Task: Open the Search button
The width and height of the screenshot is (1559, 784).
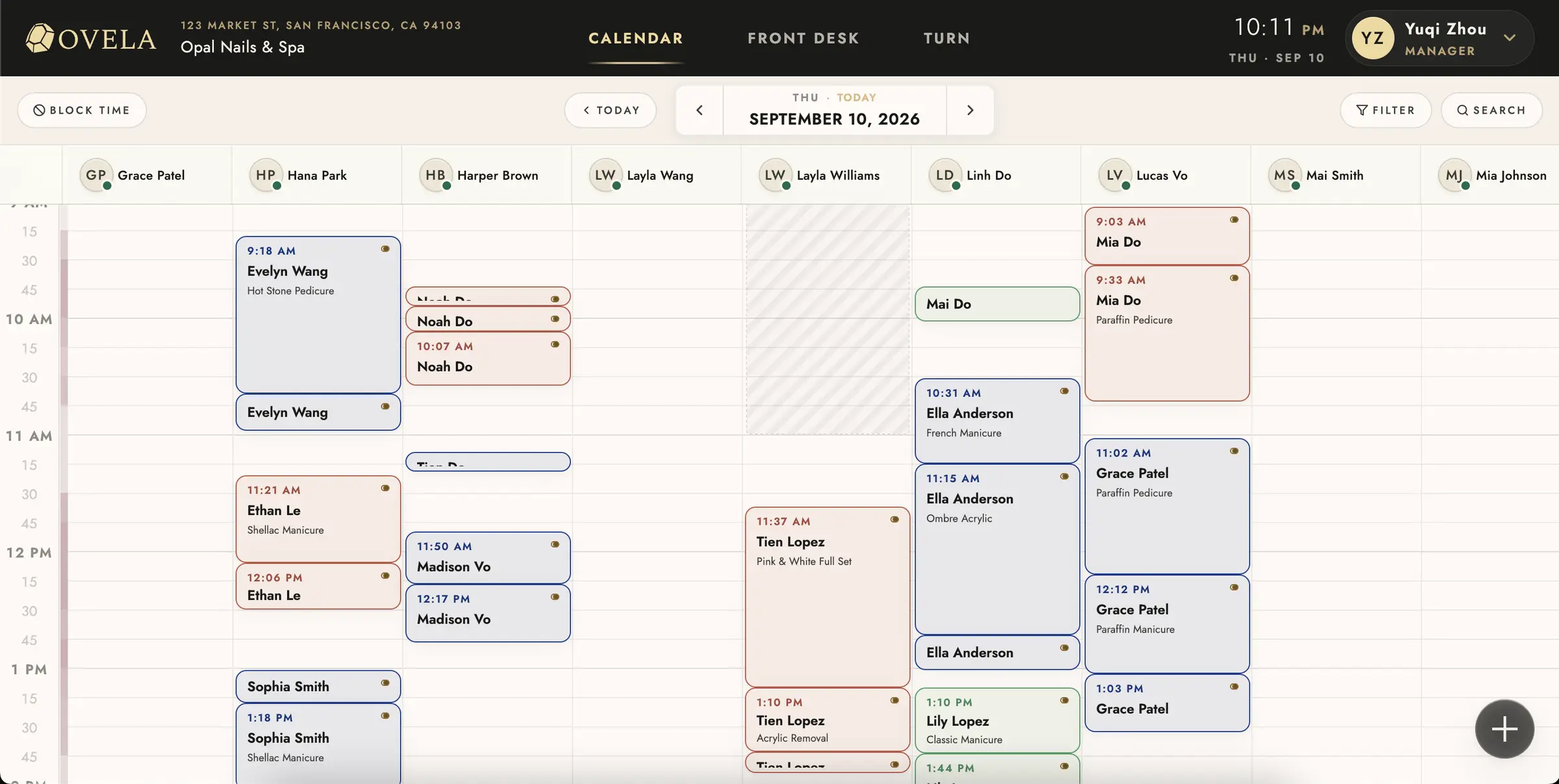Action: click(x=1491, y=110)
